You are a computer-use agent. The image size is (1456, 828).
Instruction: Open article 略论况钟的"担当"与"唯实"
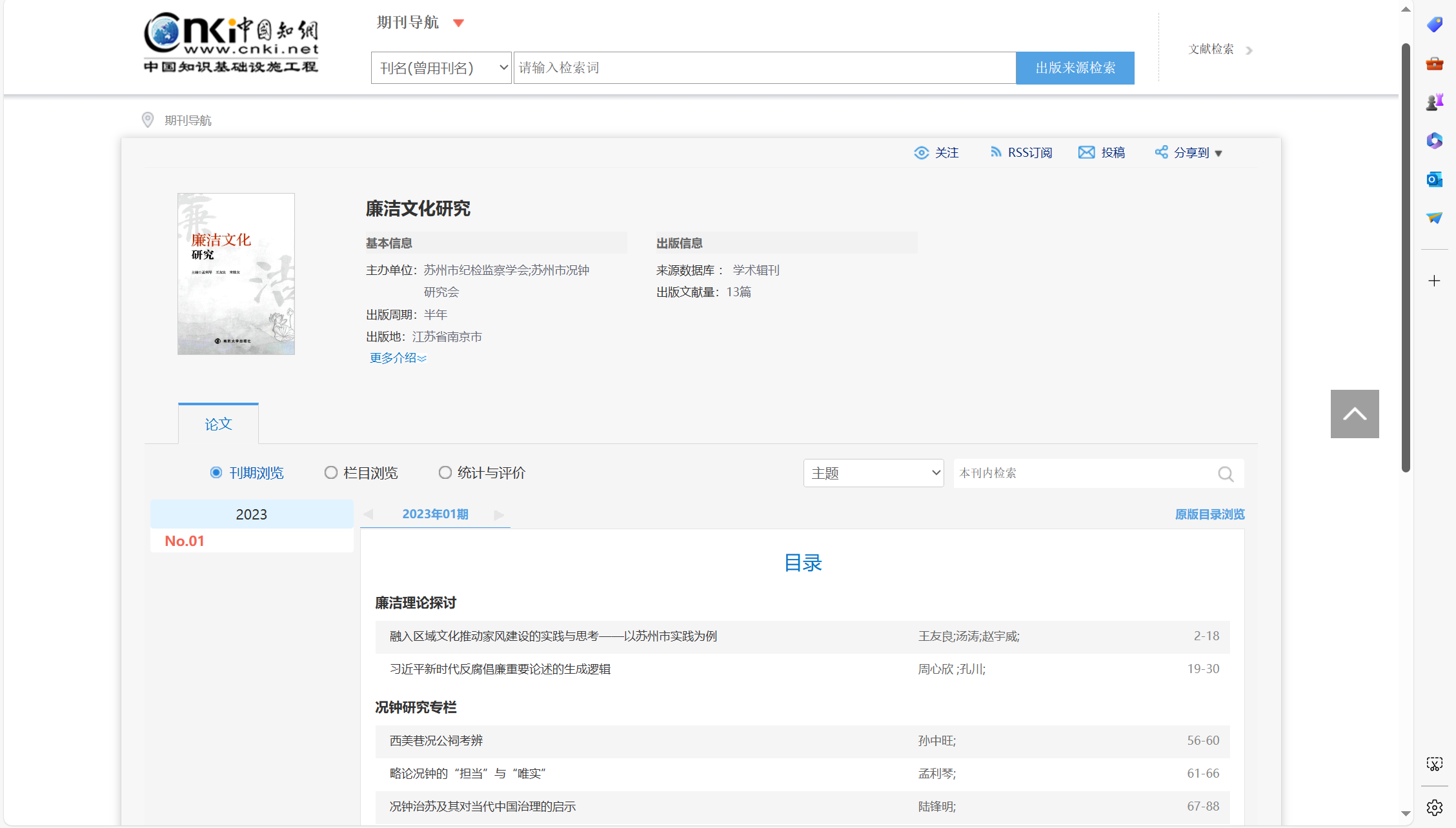click(469, 774)
